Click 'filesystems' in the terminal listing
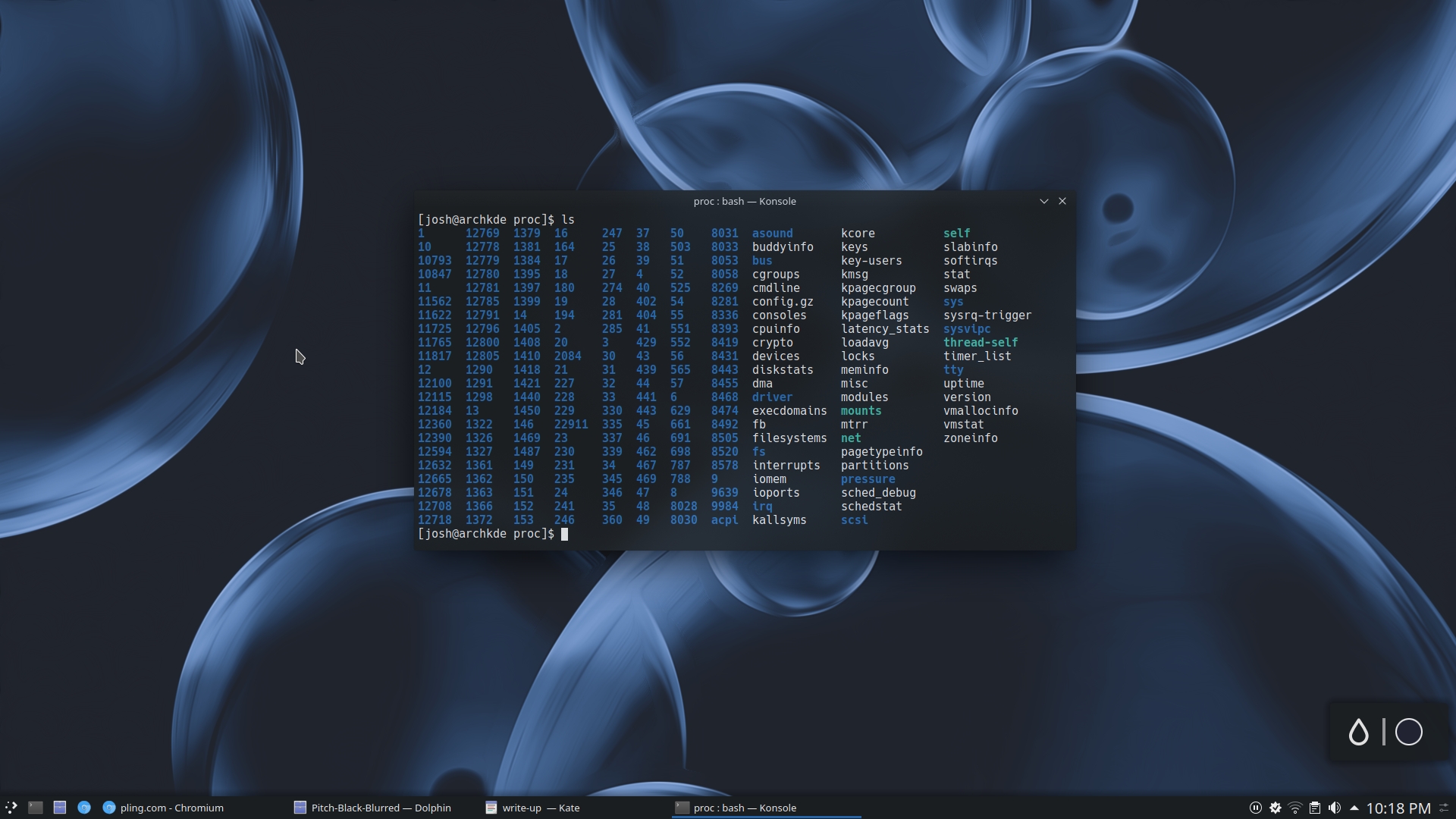 (x=789, y=438)
